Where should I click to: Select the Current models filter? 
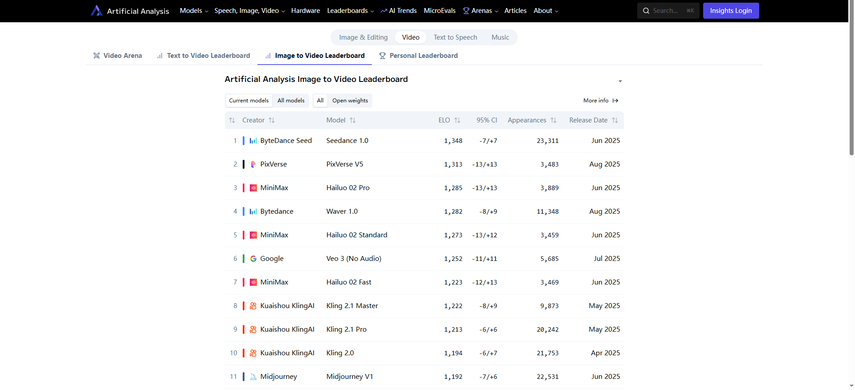click(249, 100)
